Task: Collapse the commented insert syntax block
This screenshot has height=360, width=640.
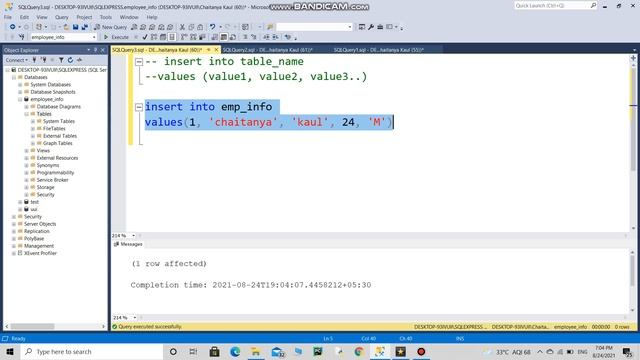Action: [x=139, y=62]
